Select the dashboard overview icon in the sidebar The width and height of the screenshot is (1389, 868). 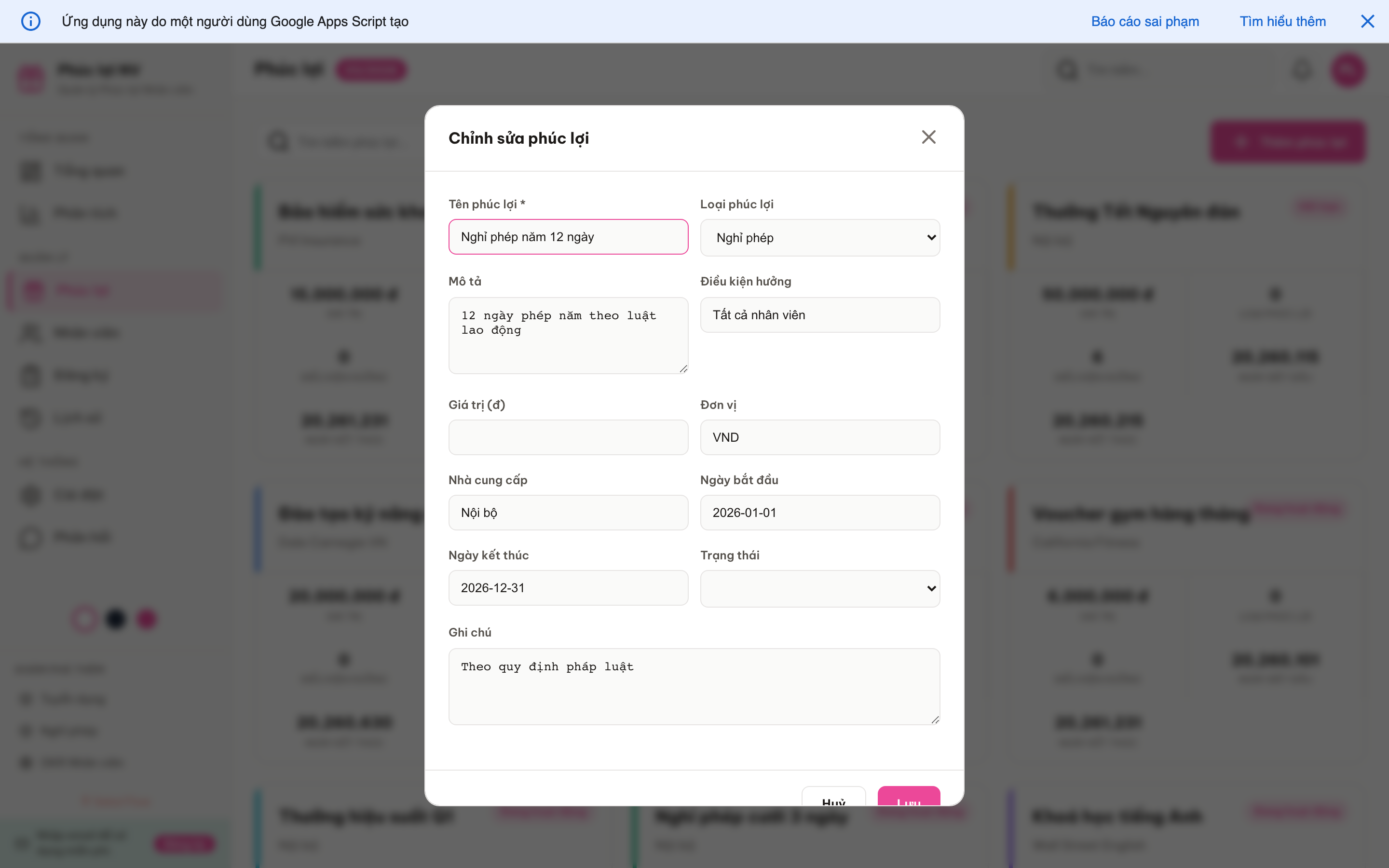(31, 171)
